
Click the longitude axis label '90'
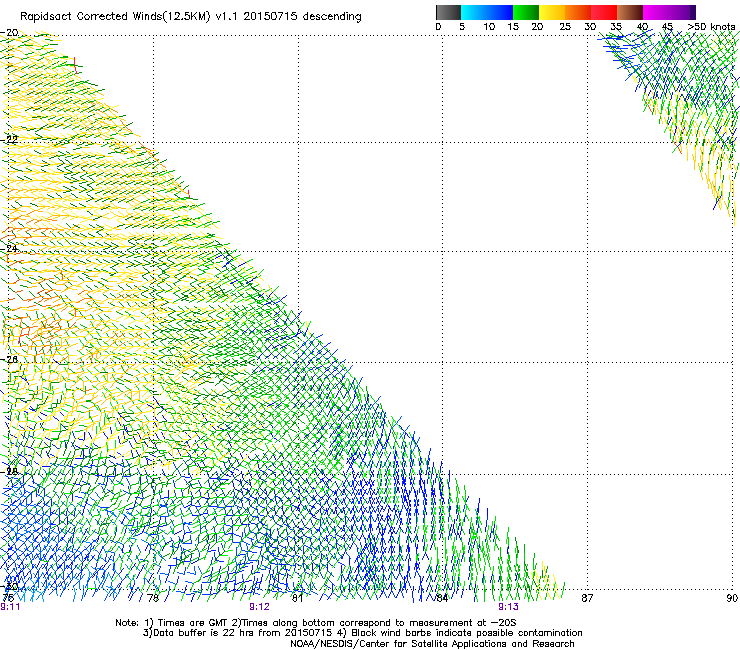point(732,598)
